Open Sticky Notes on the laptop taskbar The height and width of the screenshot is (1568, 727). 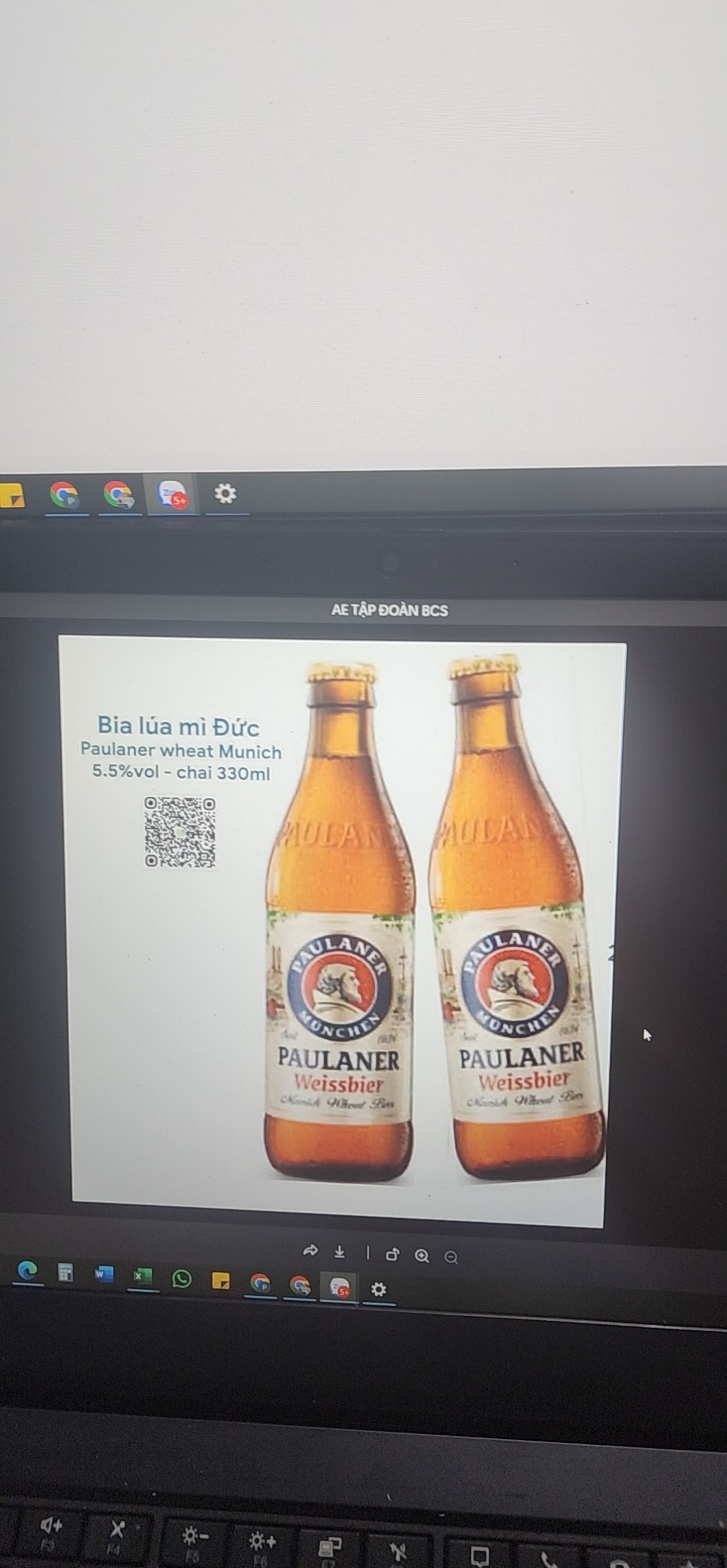221,1281
